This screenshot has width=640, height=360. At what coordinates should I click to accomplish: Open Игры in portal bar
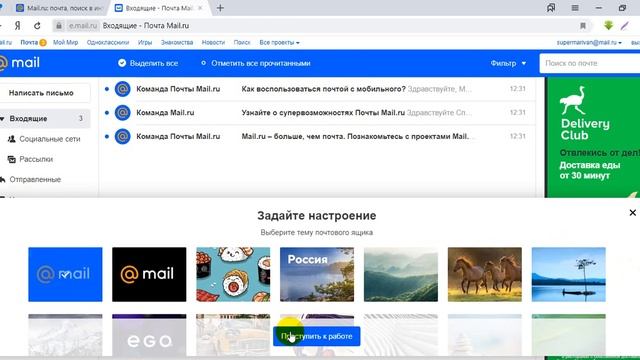coord(145,42)
